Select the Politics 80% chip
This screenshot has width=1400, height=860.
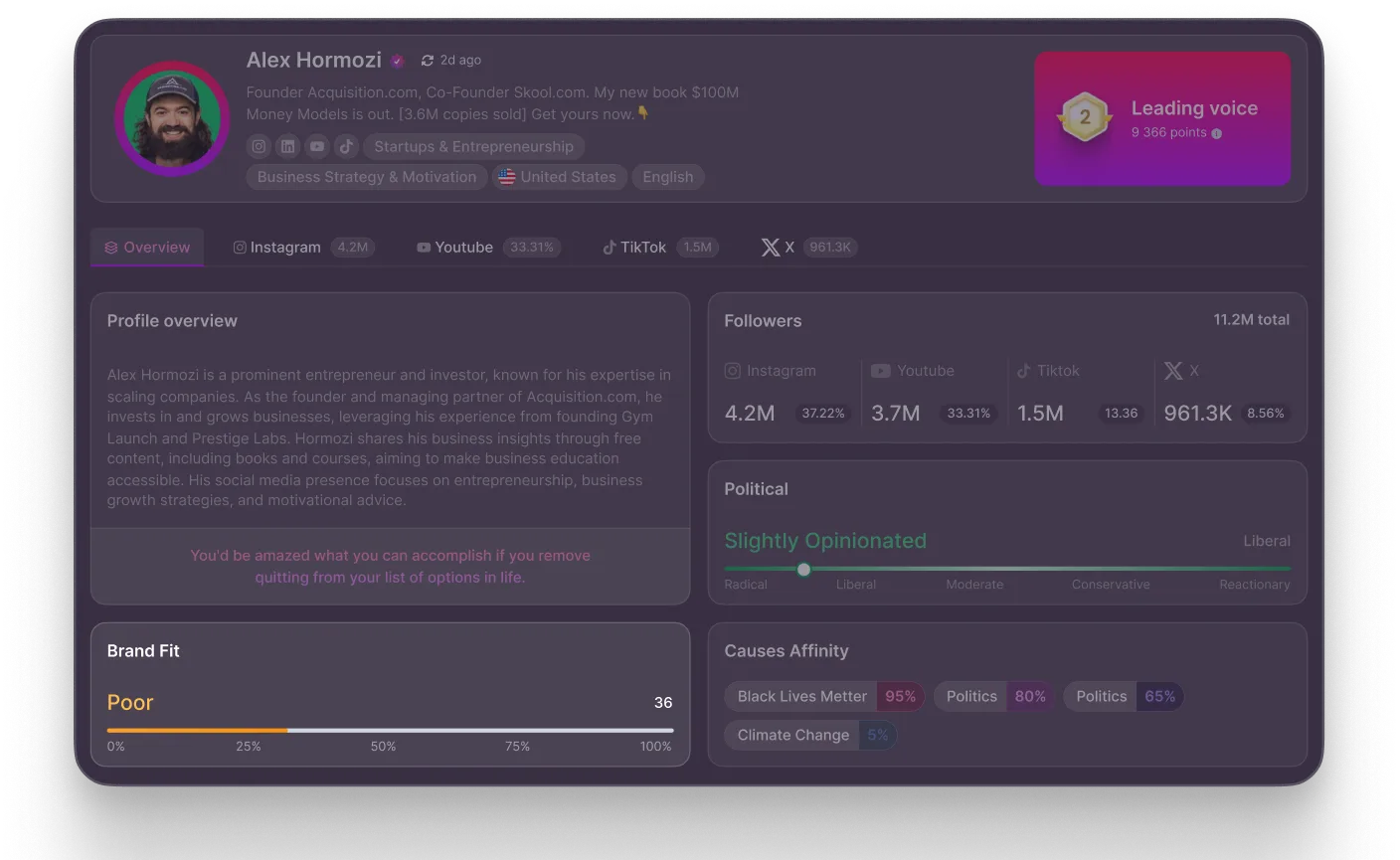coord(994,697)
